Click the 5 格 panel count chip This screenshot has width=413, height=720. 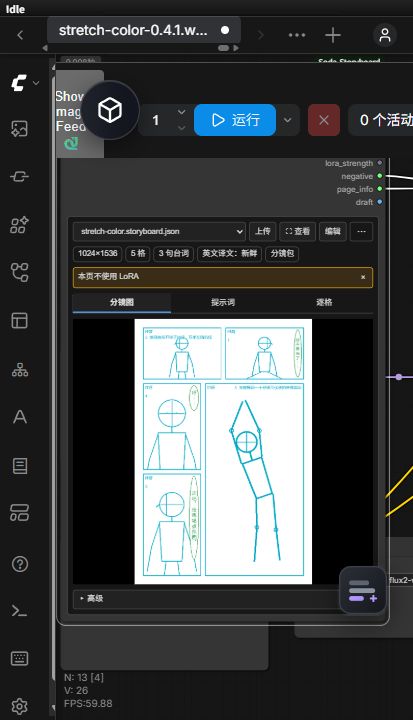pos(138,253)
